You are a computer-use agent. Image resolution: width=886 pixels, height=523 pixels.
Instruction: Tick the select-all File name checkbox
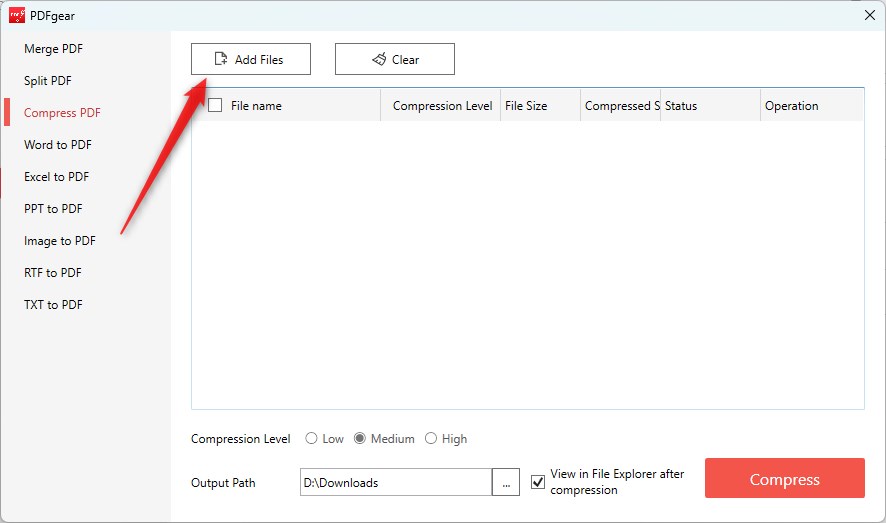(x=215, y=106)
